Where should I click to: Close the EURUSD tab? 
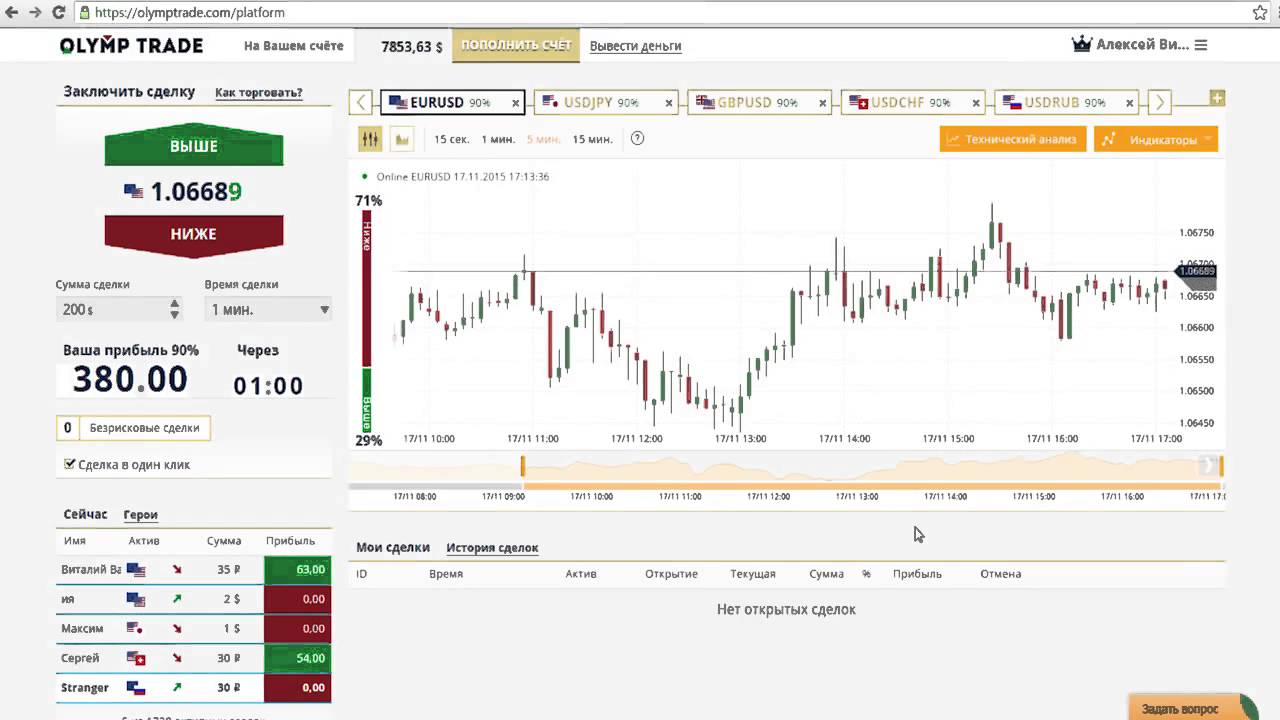click(x=516, y=103)
